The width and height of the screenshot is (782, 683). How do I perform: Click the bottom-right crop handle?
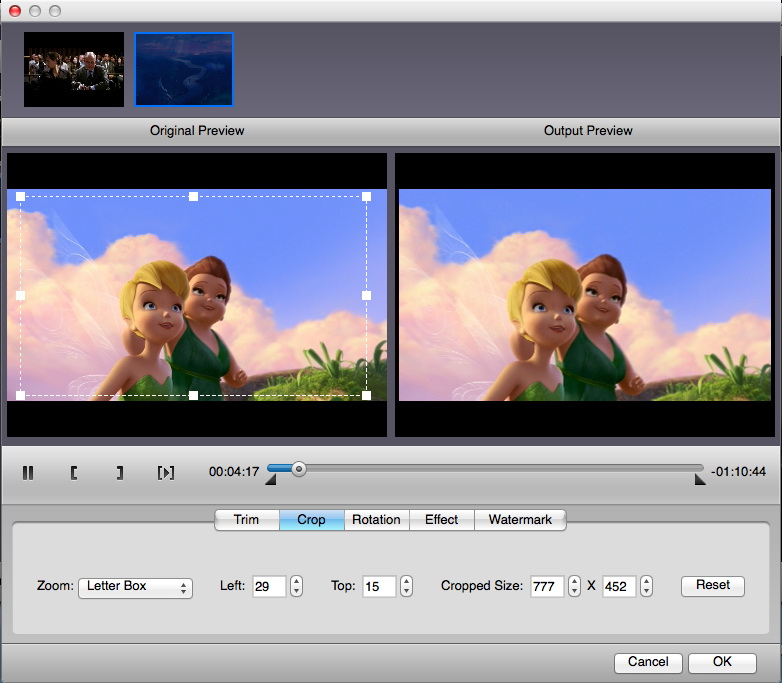367,396
